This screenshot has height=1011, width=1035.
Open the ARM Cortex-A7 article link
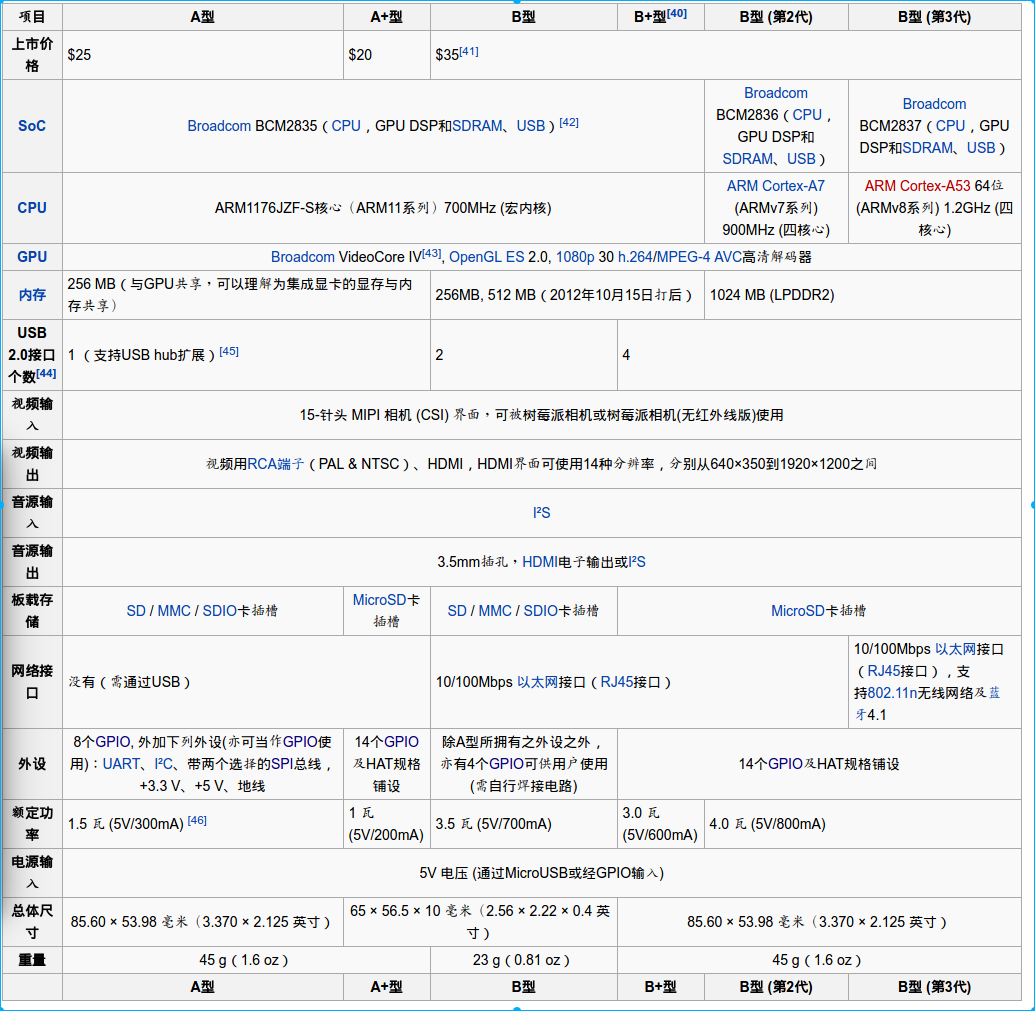tap(776, 185)
